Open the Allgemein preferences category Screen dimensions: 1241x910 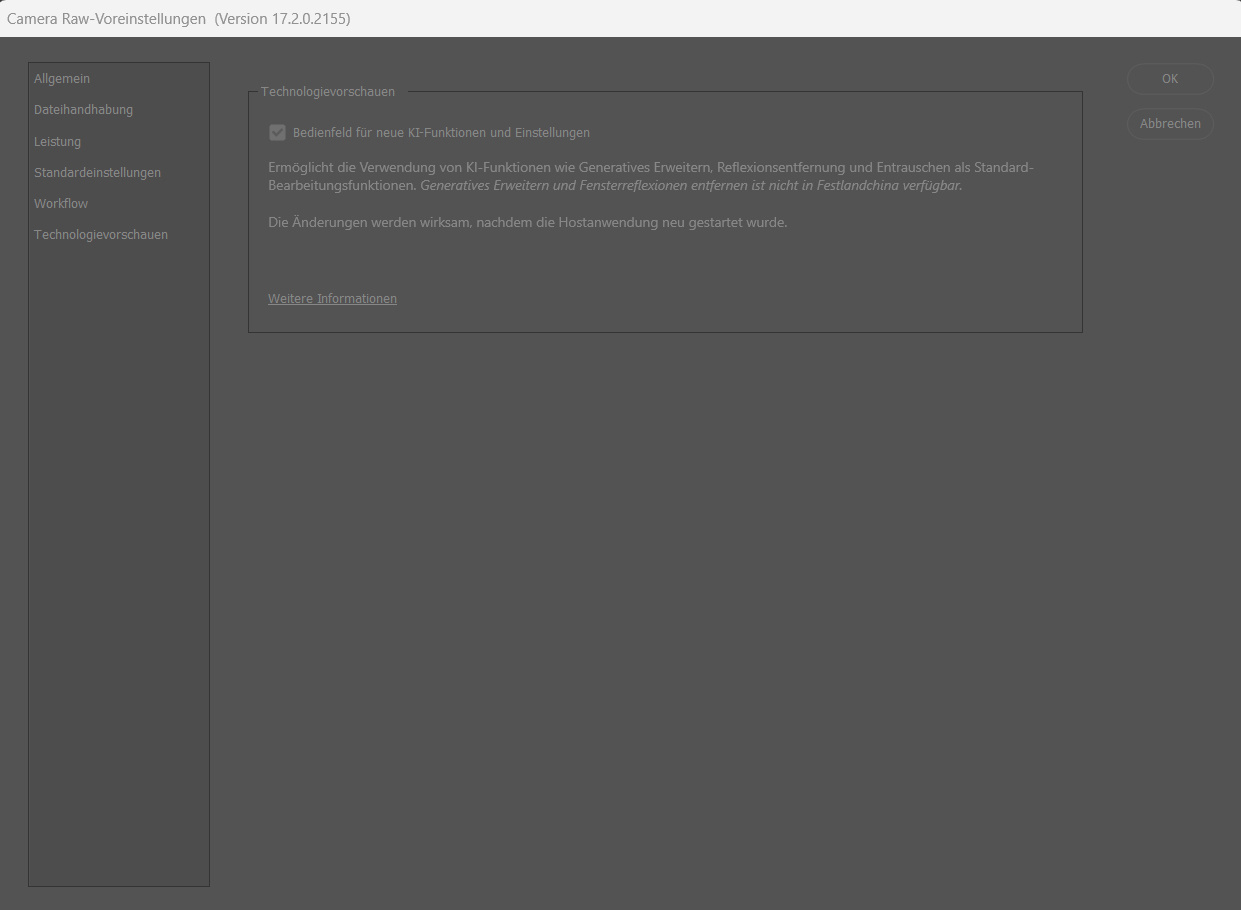[62, 79]
